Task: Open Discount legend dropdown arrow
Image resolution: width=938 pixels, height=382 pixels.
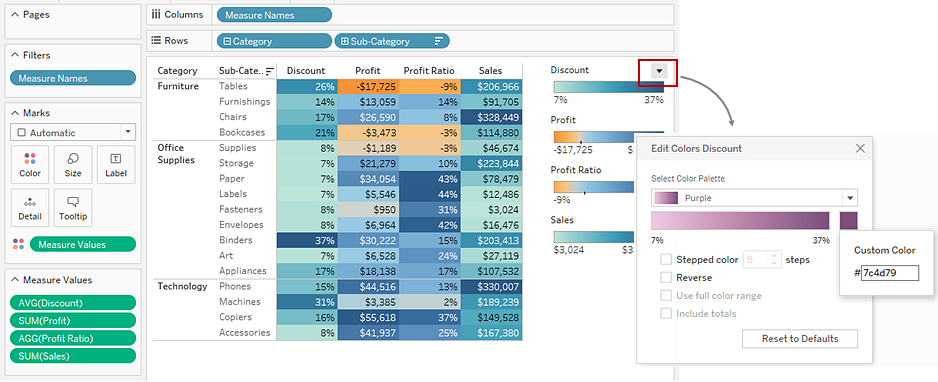Action: click(x=659, y=71)
